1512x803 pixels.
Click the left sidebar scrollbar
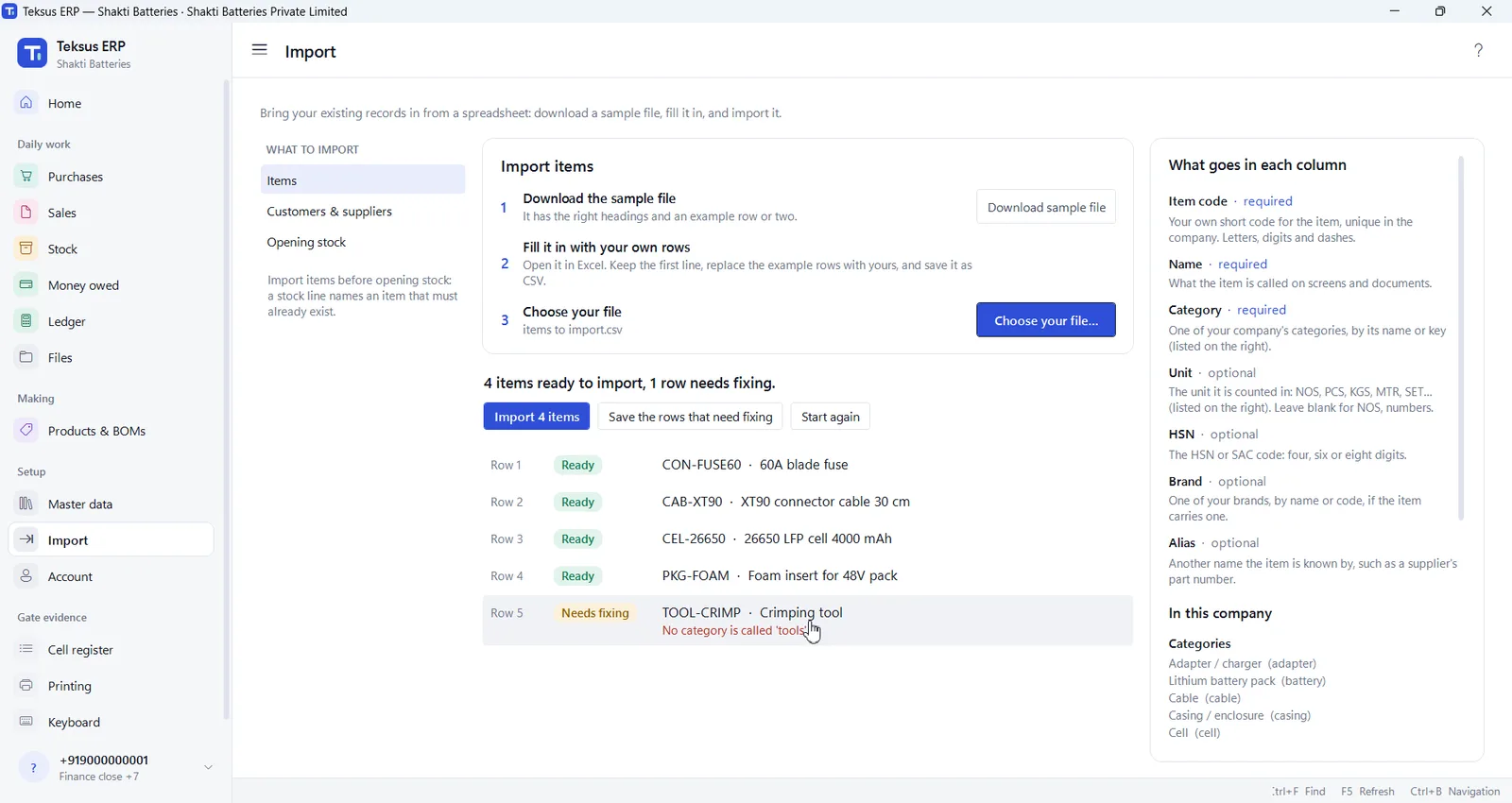(x=227, y=400)
